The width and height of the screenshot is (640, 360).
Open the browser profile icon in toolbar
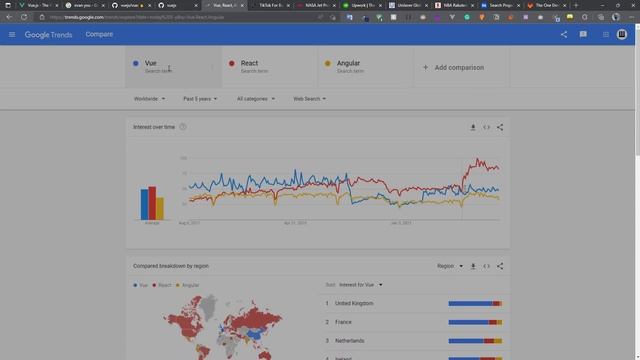616,17
